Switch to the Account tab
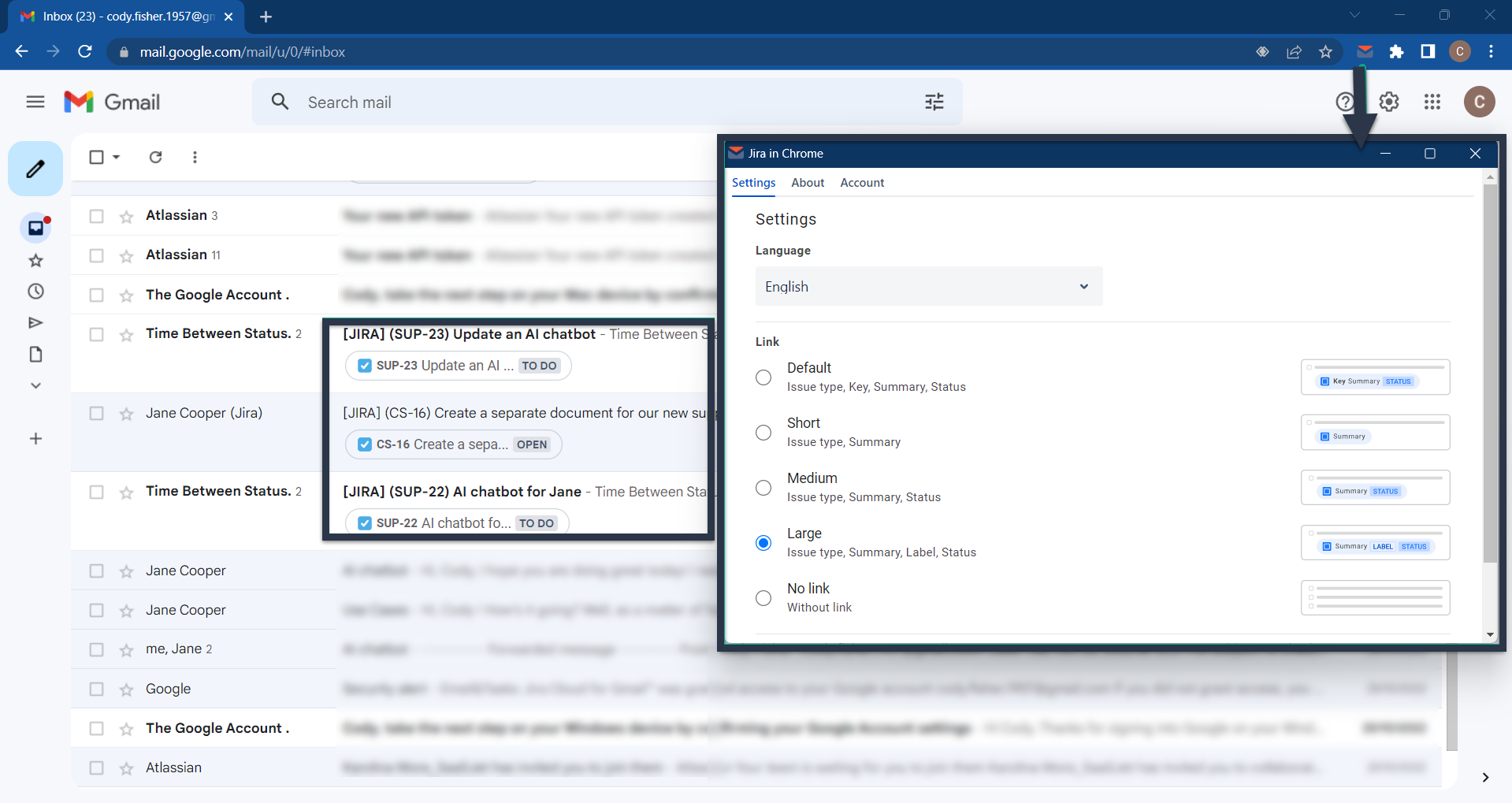This screenshot has height=803, width=1512. (x=861, y=182)
